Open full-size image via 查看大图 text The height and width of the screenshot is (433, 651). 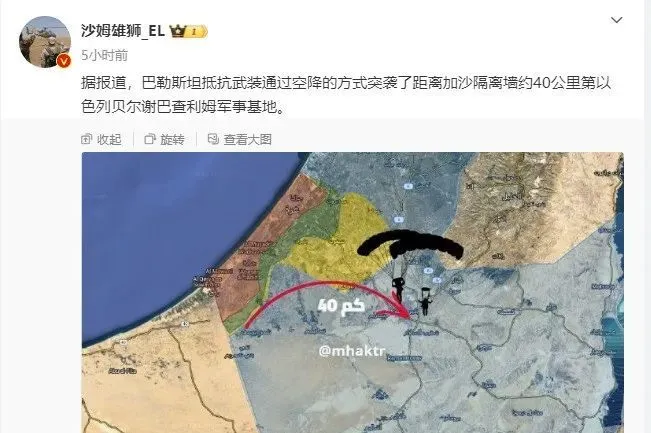pyautogui.click(x=247, y=139)
